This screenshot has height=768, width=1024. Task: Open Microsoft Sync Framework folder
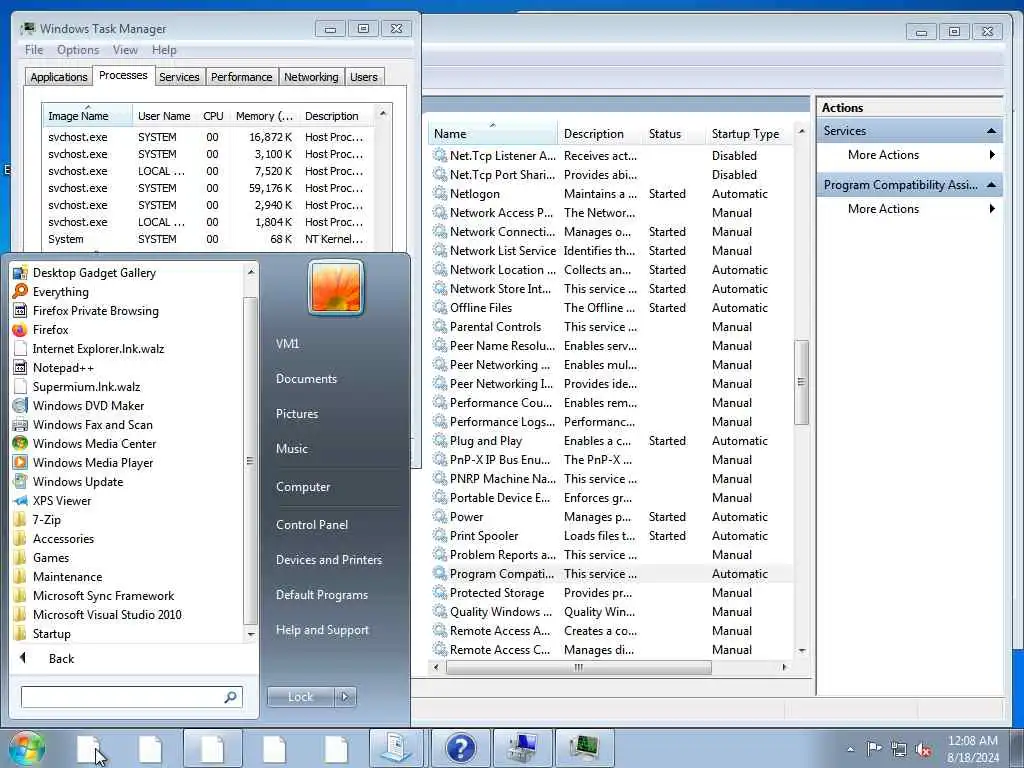pos(103,596)
